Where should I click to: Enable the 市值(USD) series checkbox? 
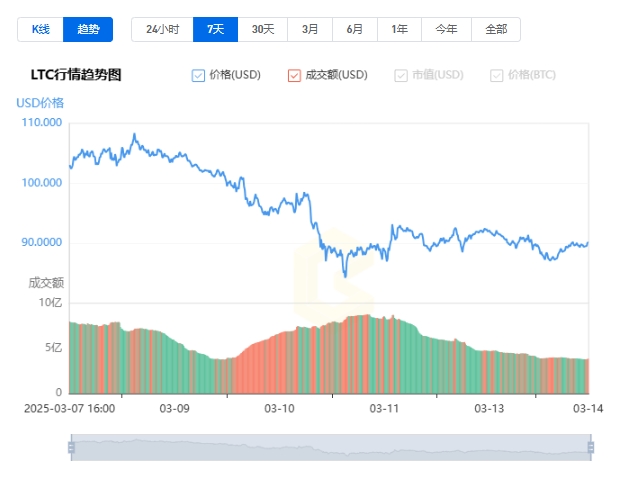tap(401, 75)
